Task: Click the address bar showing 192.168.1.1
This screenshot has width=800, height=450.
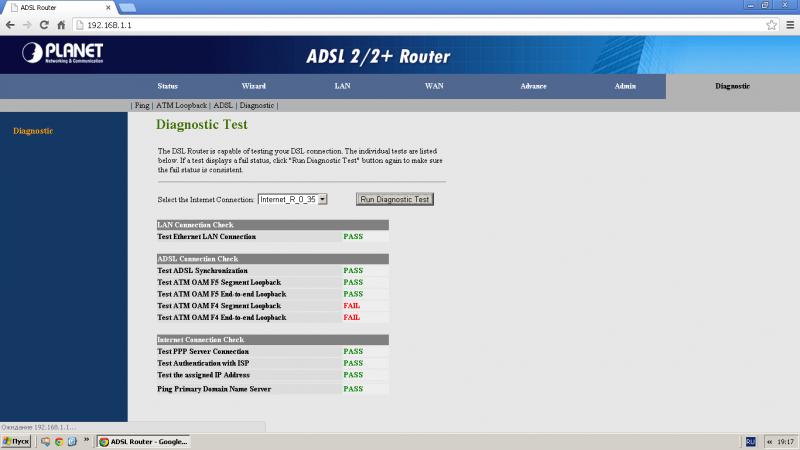Action: (400, 24)
